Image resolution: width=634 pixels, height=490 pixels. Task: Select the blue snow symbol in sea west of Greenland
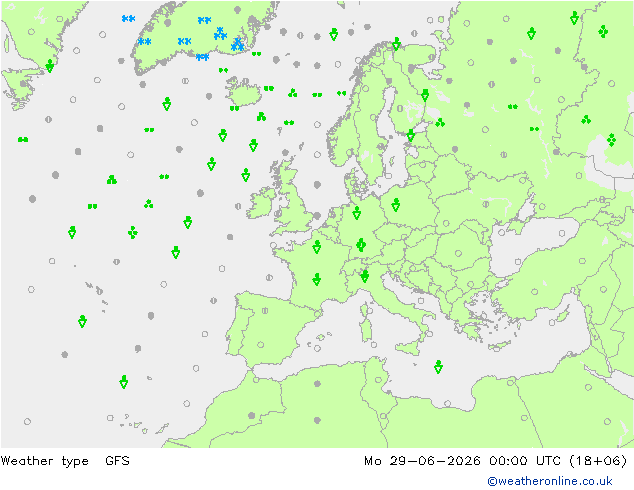tap(129, 19)
